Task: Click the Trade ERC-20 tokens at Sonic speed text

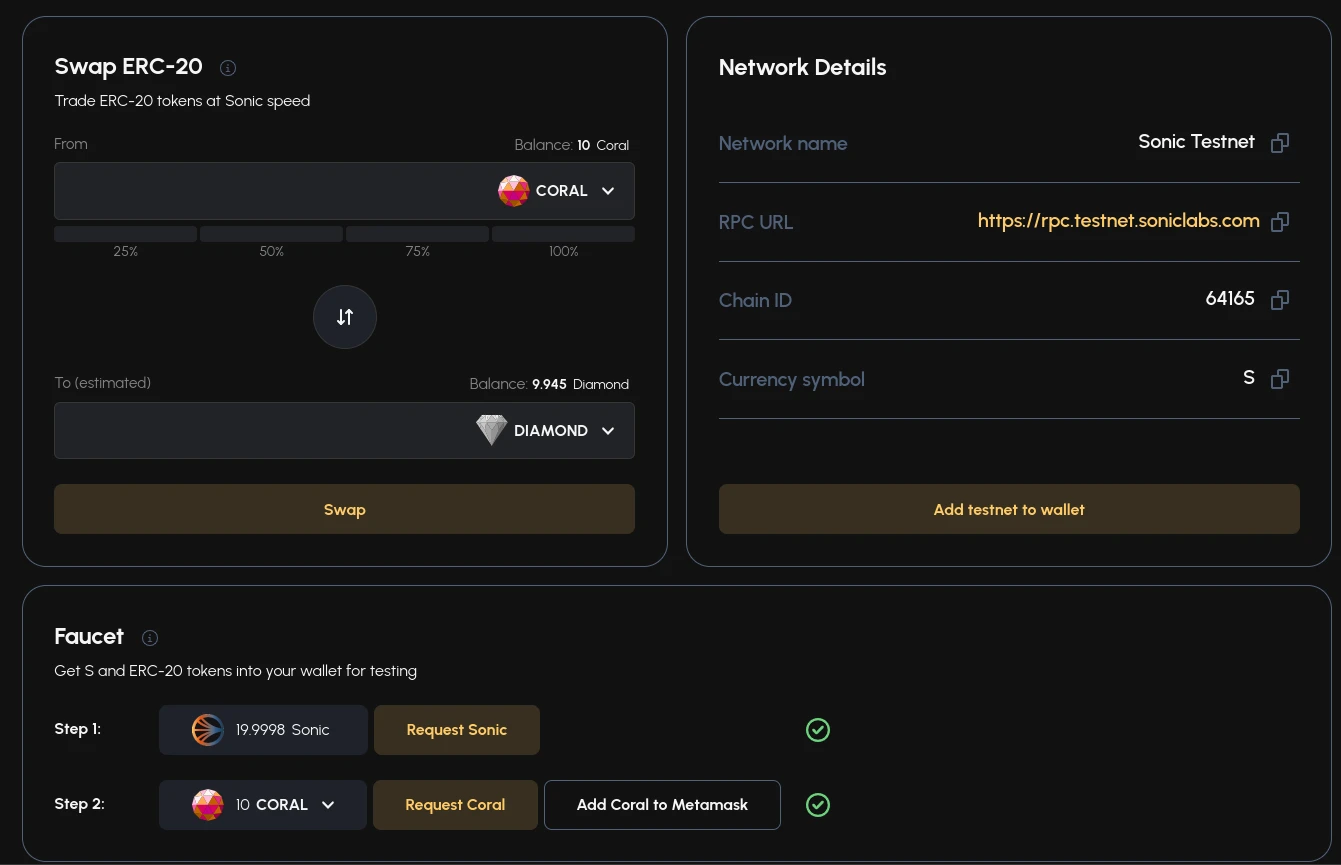Action: [182, 101]
